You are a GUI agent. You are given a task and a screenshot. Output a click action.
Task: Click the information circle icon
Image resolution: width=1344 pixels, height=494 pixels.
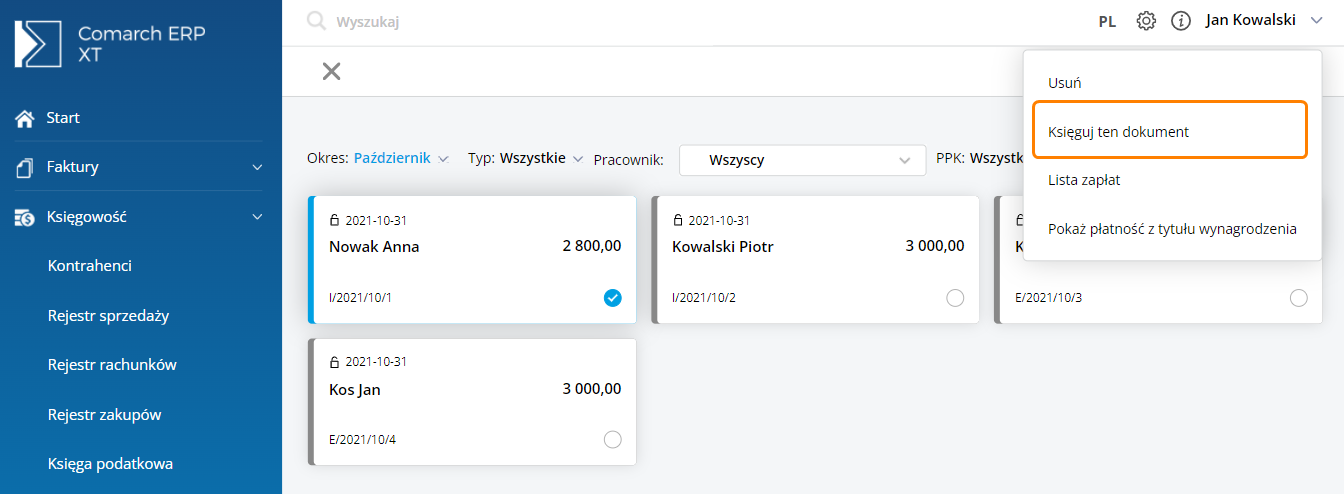pyautogui.click(x=1181, y=21)
